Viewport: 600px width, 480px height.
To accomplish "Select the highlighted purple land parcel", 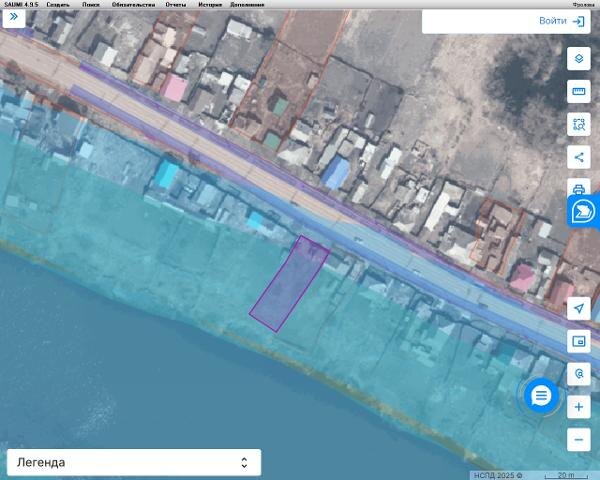I will click(289, 284).
